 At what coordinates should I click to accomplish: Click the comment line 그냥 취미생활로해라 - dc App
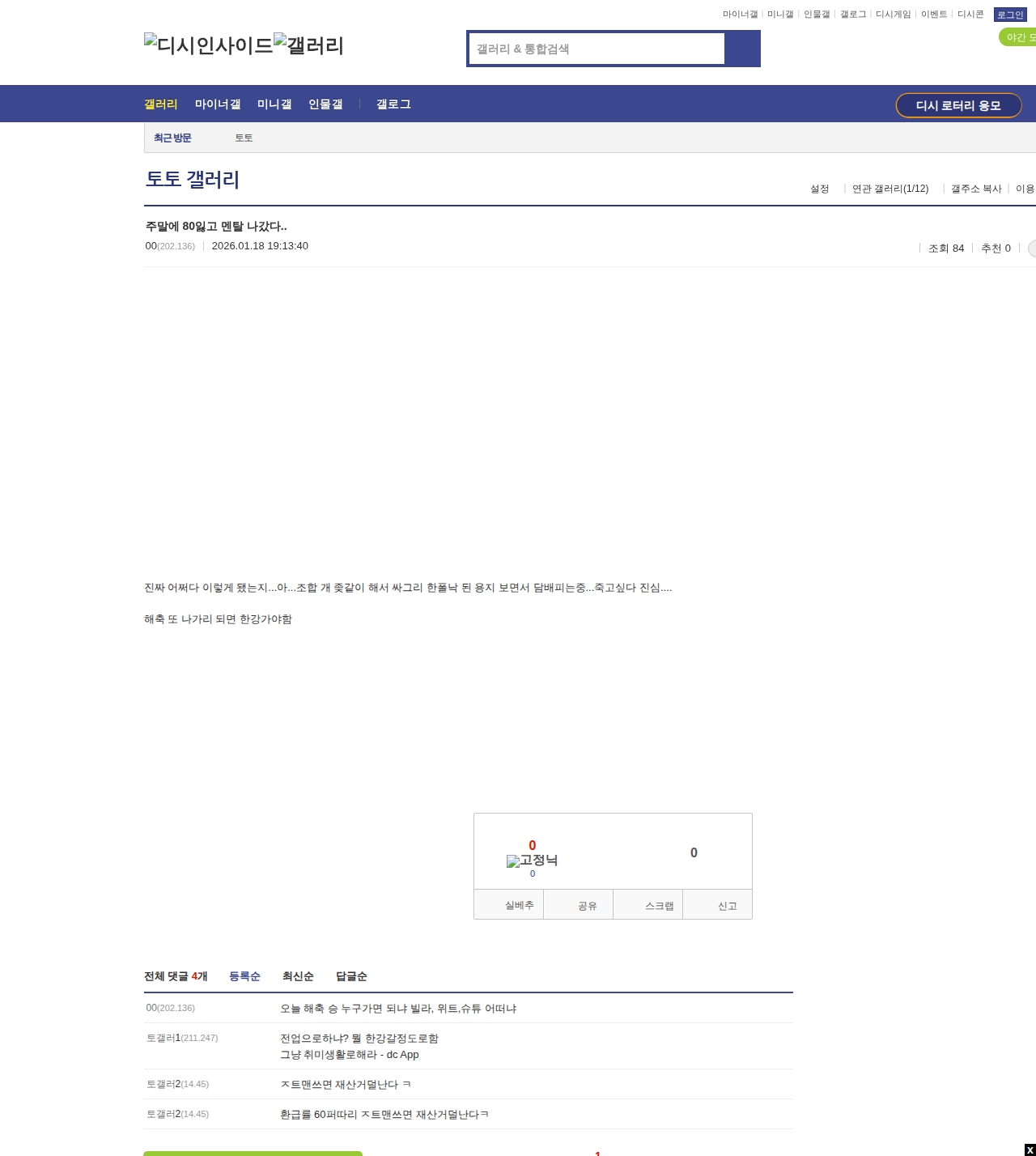pos(350,1055)
